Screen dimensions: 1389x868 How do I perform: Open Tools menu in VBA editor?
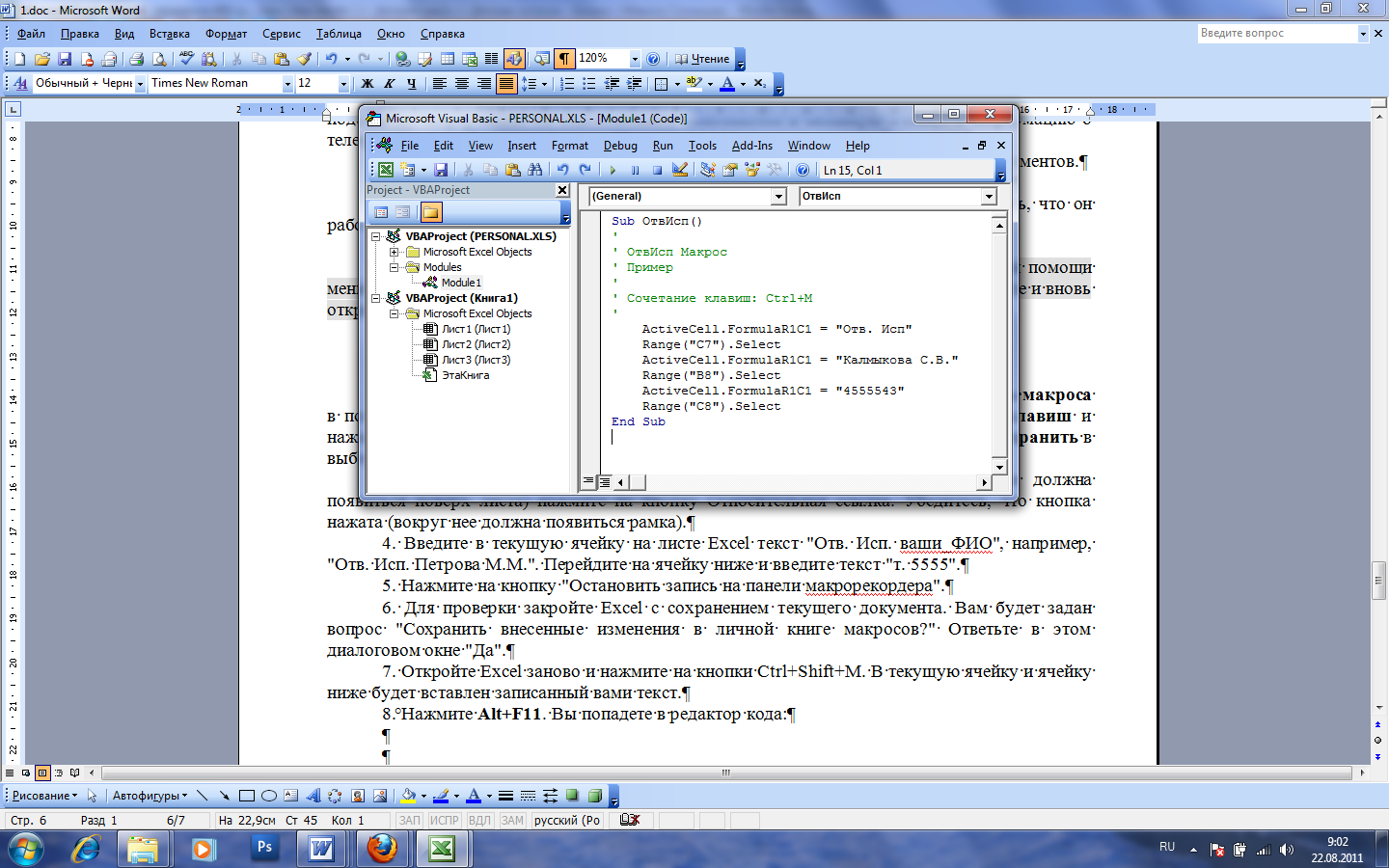pyautogui.click(x=702, y=146)
